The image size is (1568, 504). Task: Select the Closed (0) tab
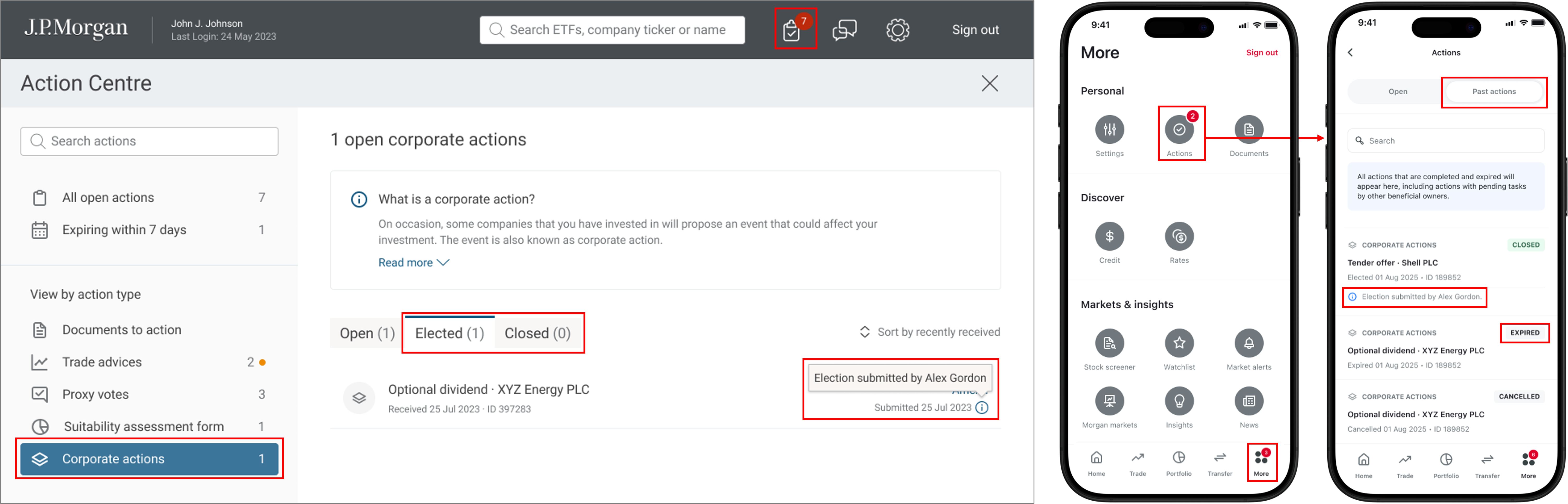[537, 333]
